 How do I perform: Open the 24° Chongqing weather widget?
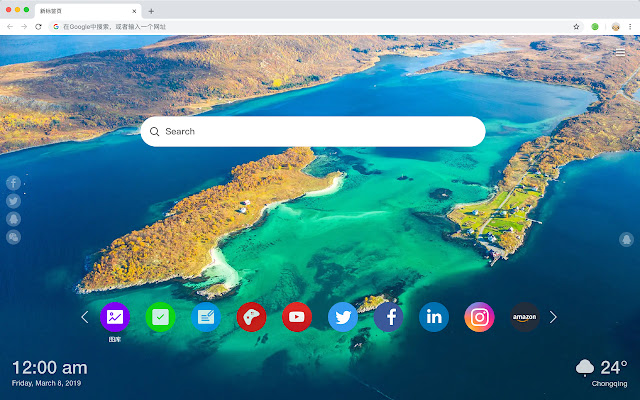point(603,372)
